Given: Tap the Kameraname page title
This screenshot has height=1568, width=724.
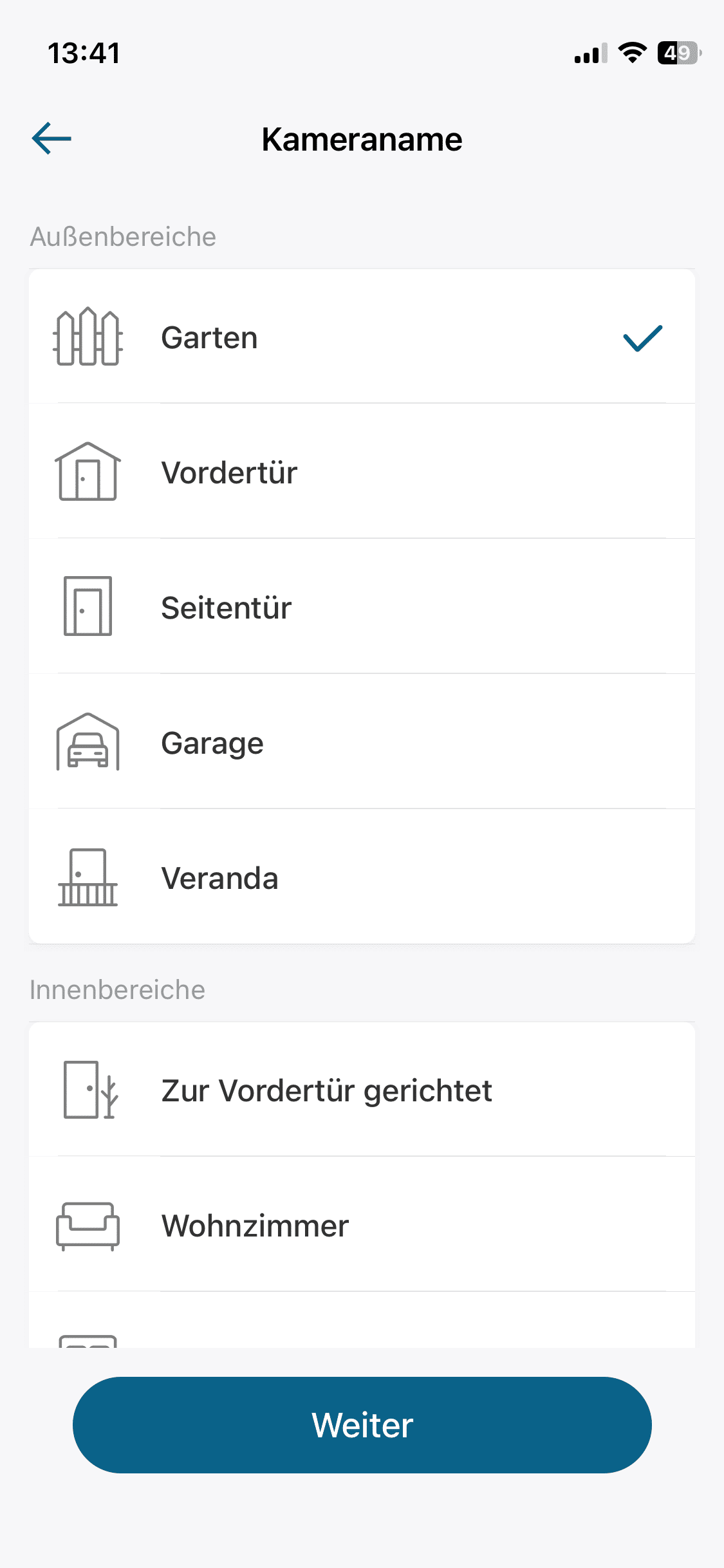Looking at the screenshot, I should click(362, 140).
